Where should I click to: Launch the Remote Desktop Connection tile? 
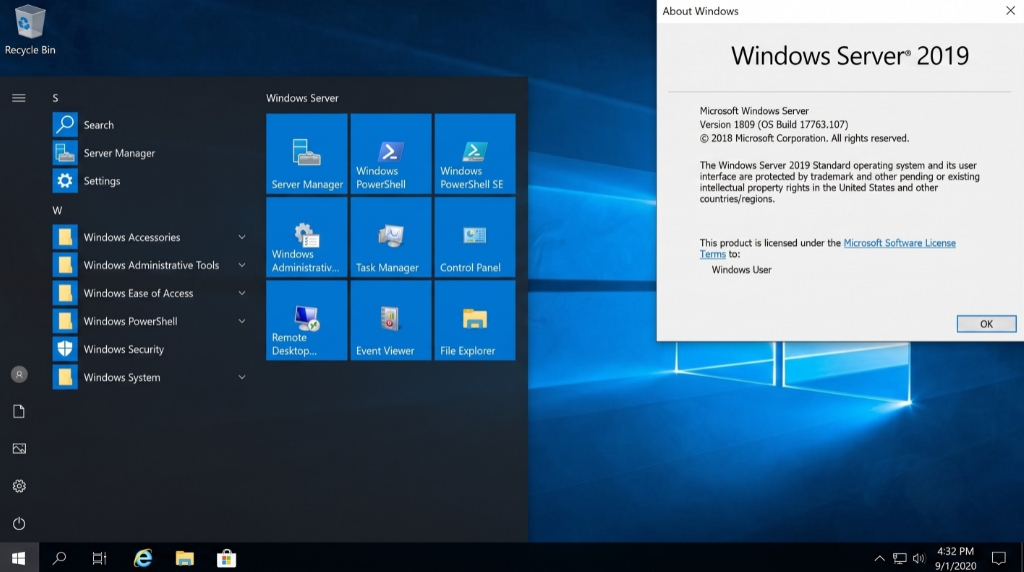[x=307, y=320]
